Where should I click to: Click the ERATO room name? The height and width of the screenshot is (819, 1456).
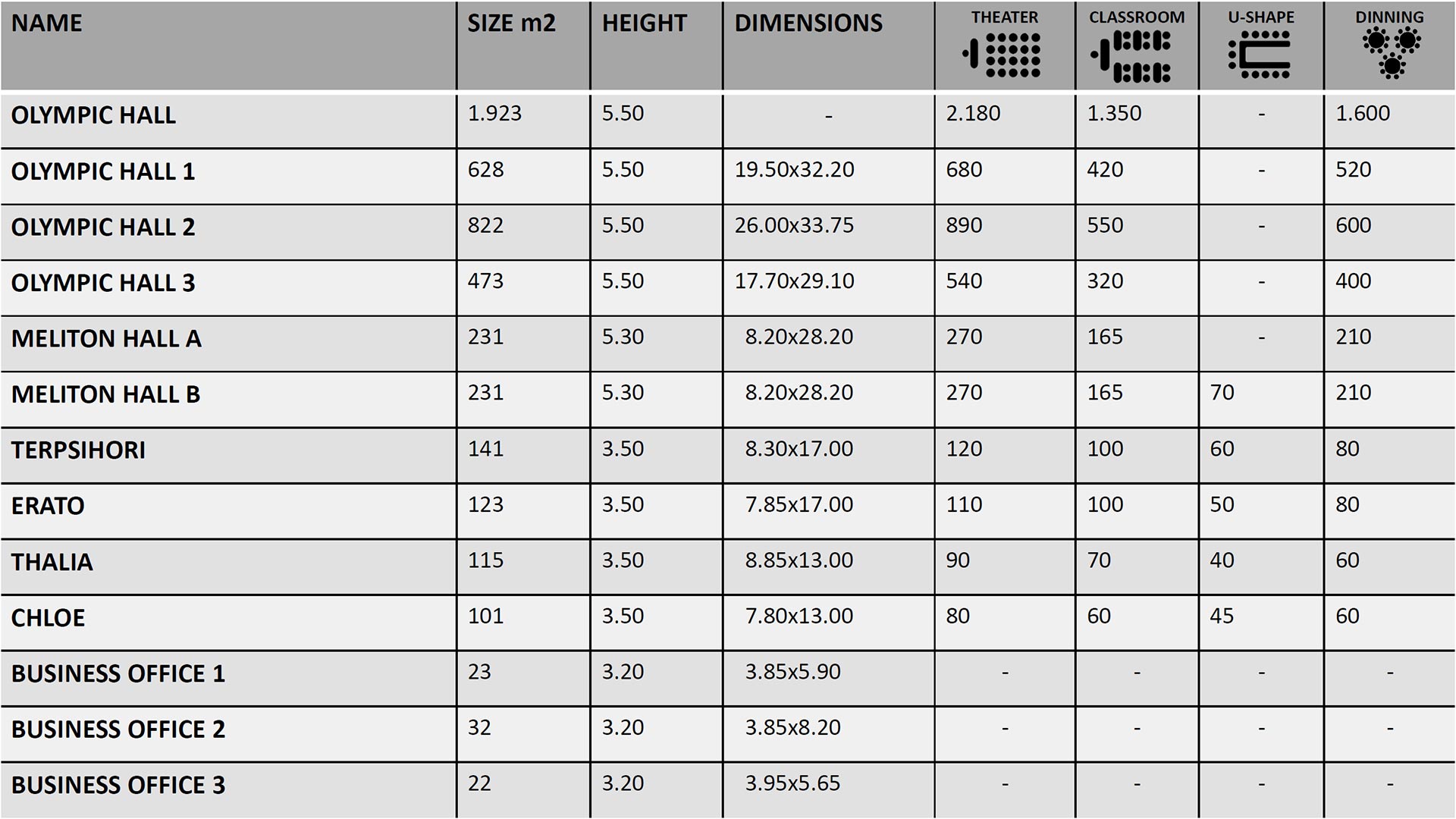pyautogui.click(x=48, y=506)
